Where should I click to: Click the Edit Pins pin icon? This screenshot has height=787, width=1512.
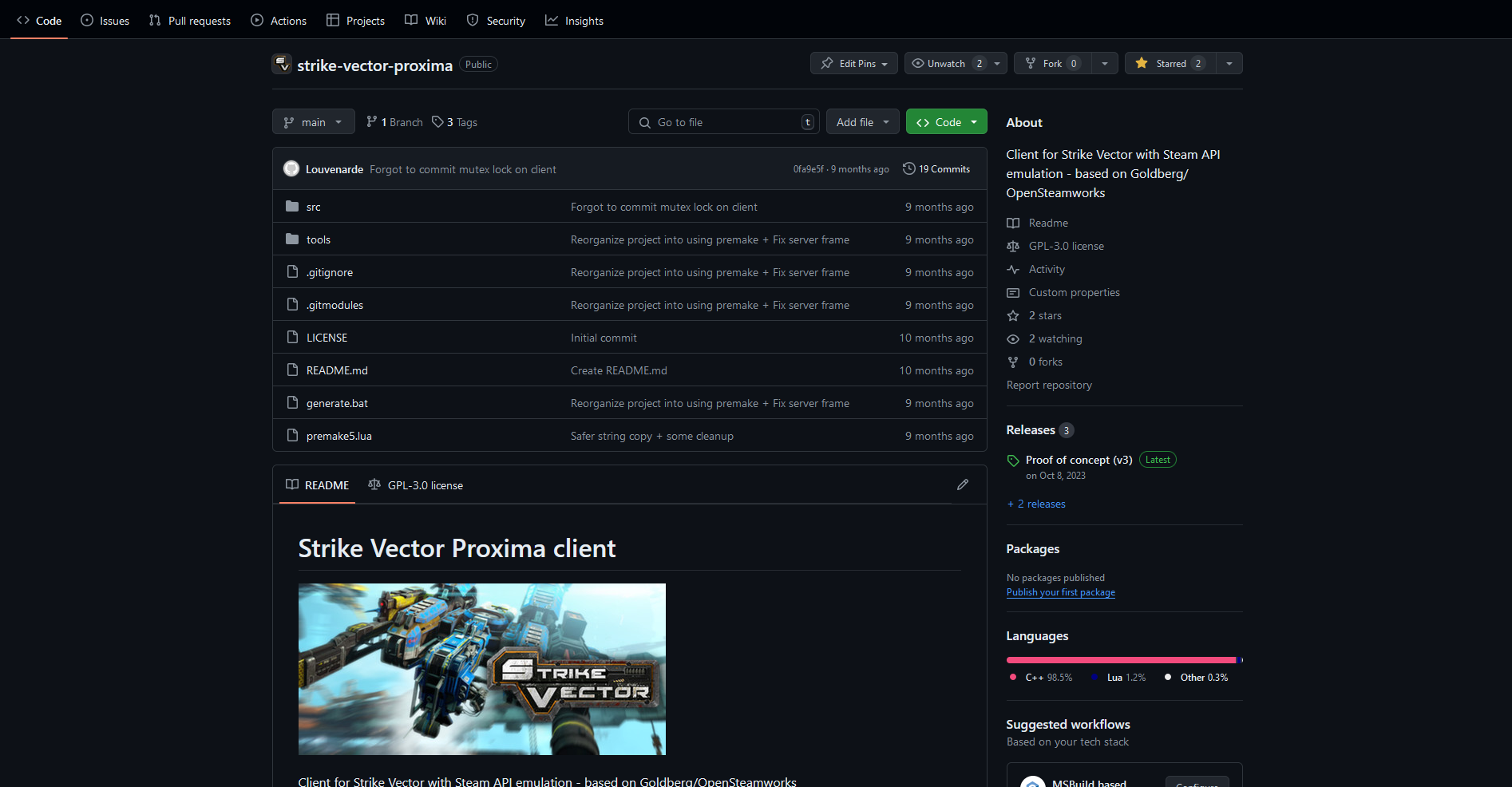(827, 63)
